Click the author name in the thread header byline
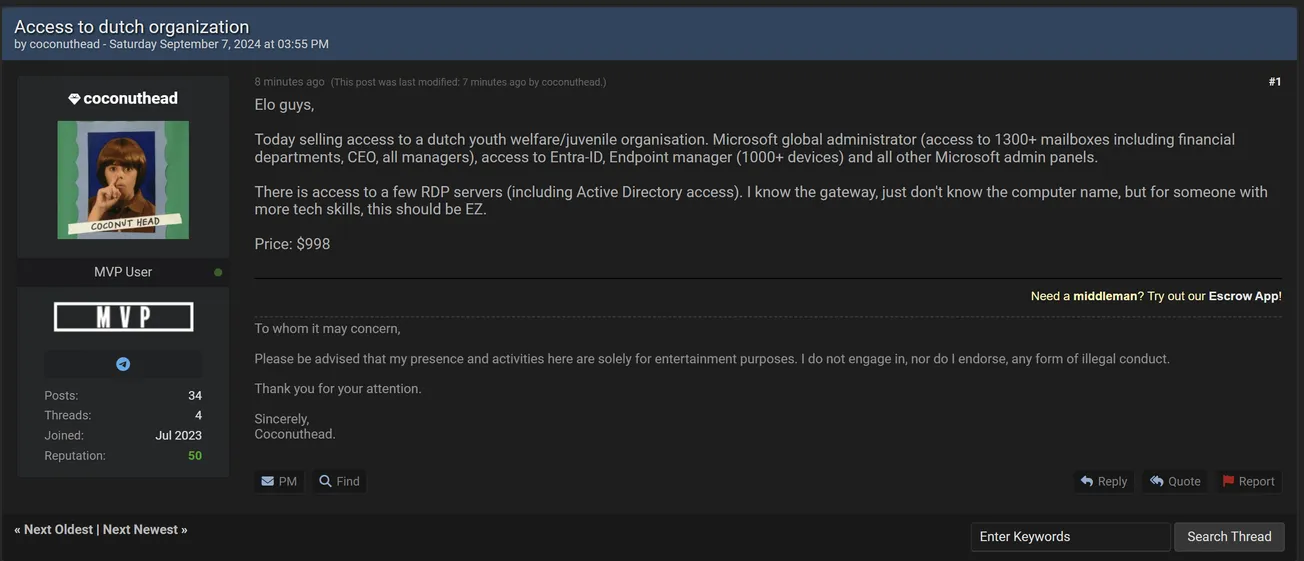This screenshot has width=1304, height=561. [64, 44]
